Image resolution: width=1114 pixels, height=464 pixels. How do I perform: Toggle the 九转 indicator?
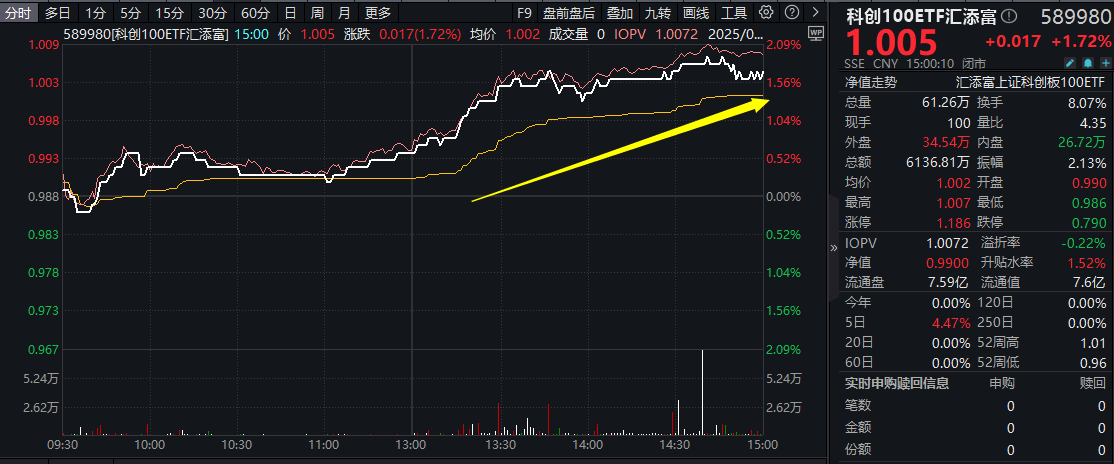[x=657, y=13]
